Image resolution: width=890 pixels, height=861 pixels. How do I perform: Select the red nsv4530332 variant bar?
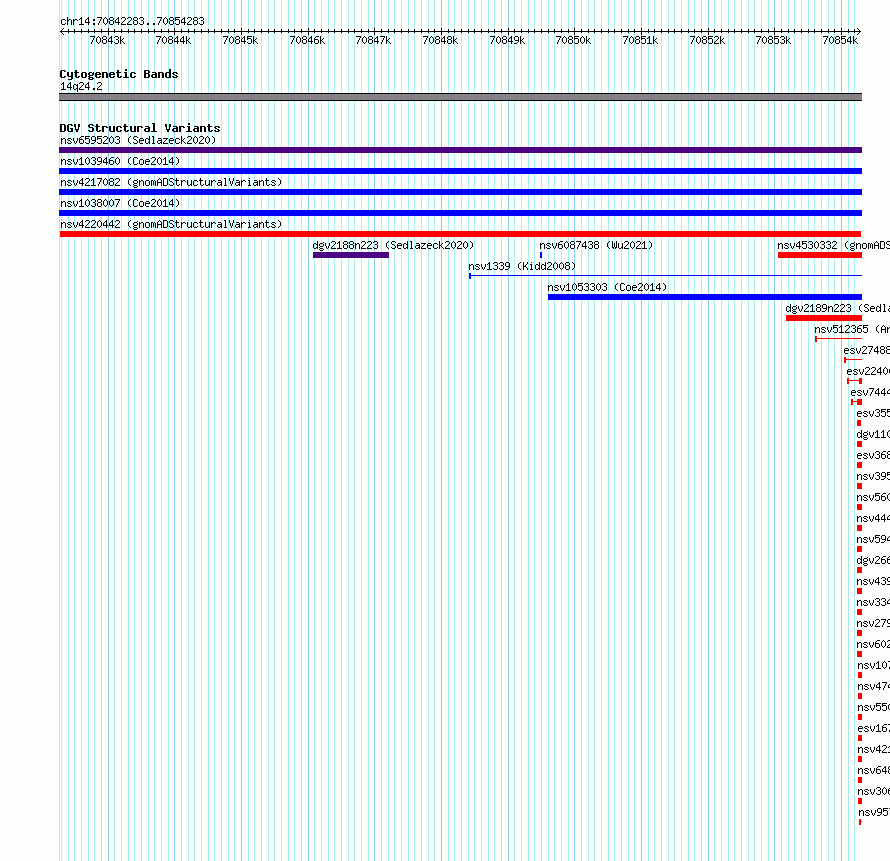click(820, 255)
